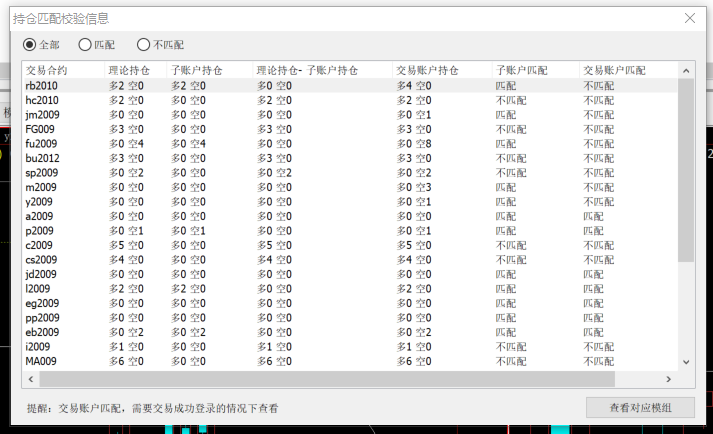The width and height of the screenshot is (713, 434).
Task: Click the vertical scrollbar up arrow
Action: [x=685, y=71]
